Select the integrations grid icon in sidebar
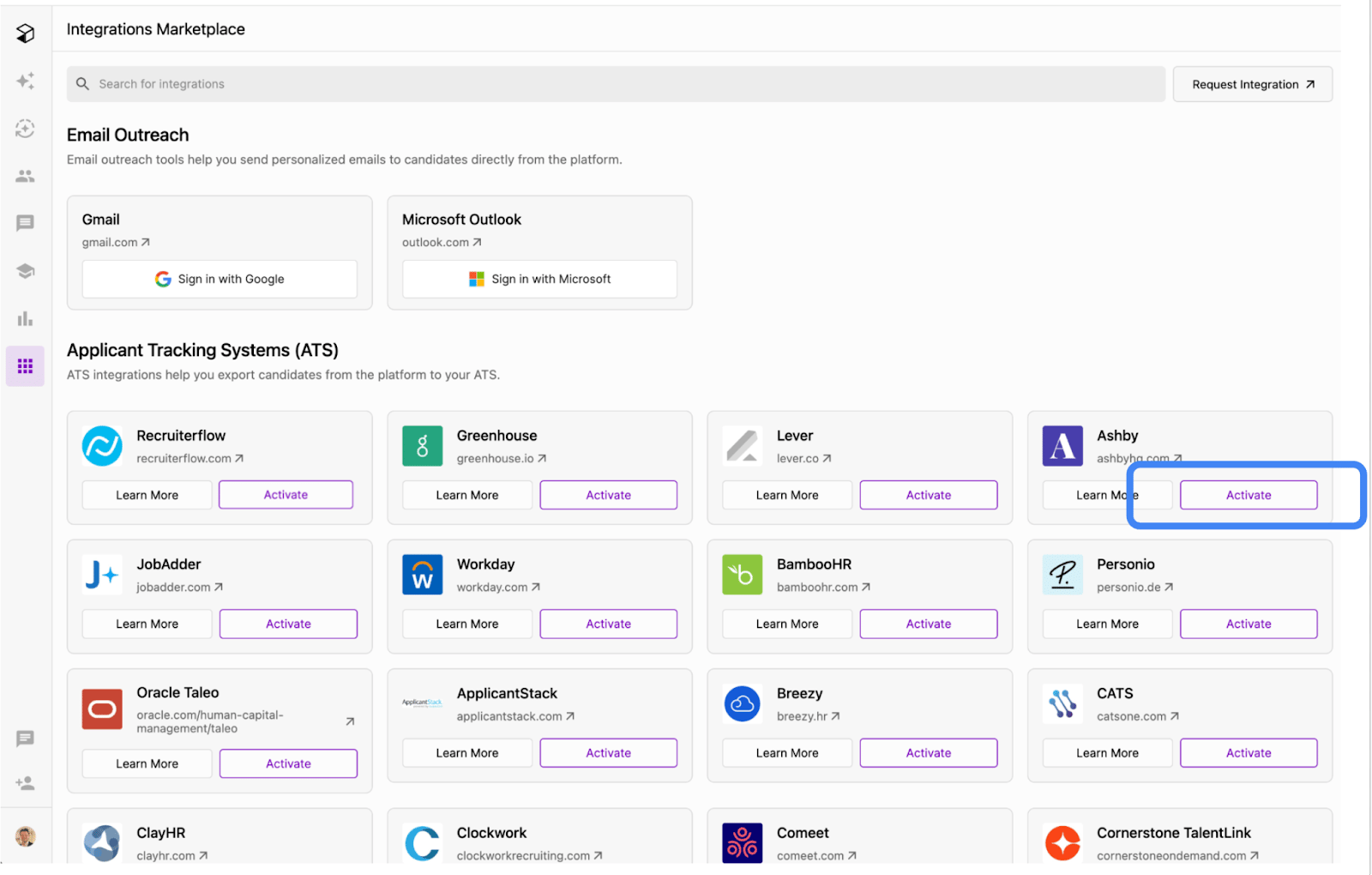This screenshot has height=875, width=1372. tap(26, 366)
